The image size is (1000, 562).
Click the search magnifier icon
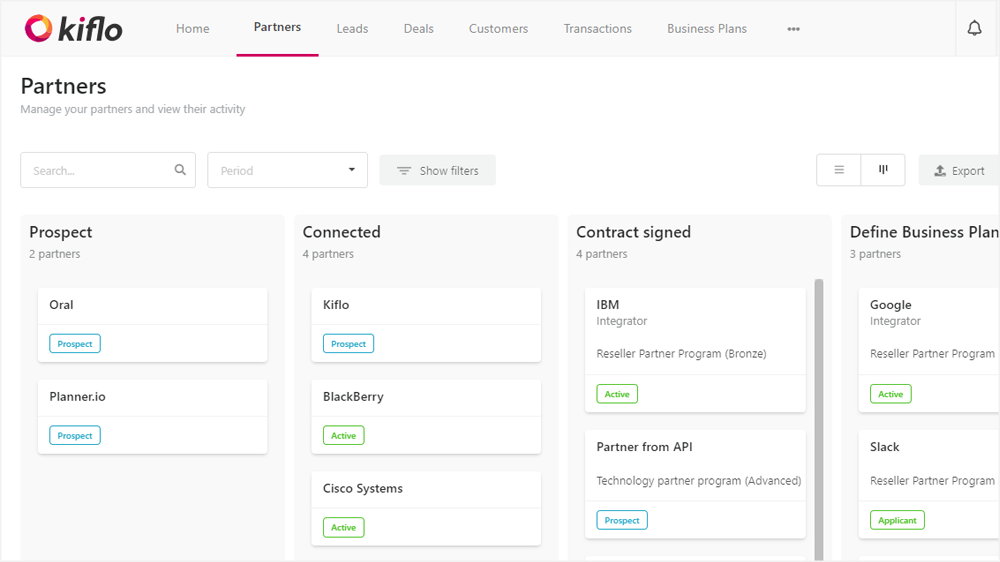click(x=180, y=170)
